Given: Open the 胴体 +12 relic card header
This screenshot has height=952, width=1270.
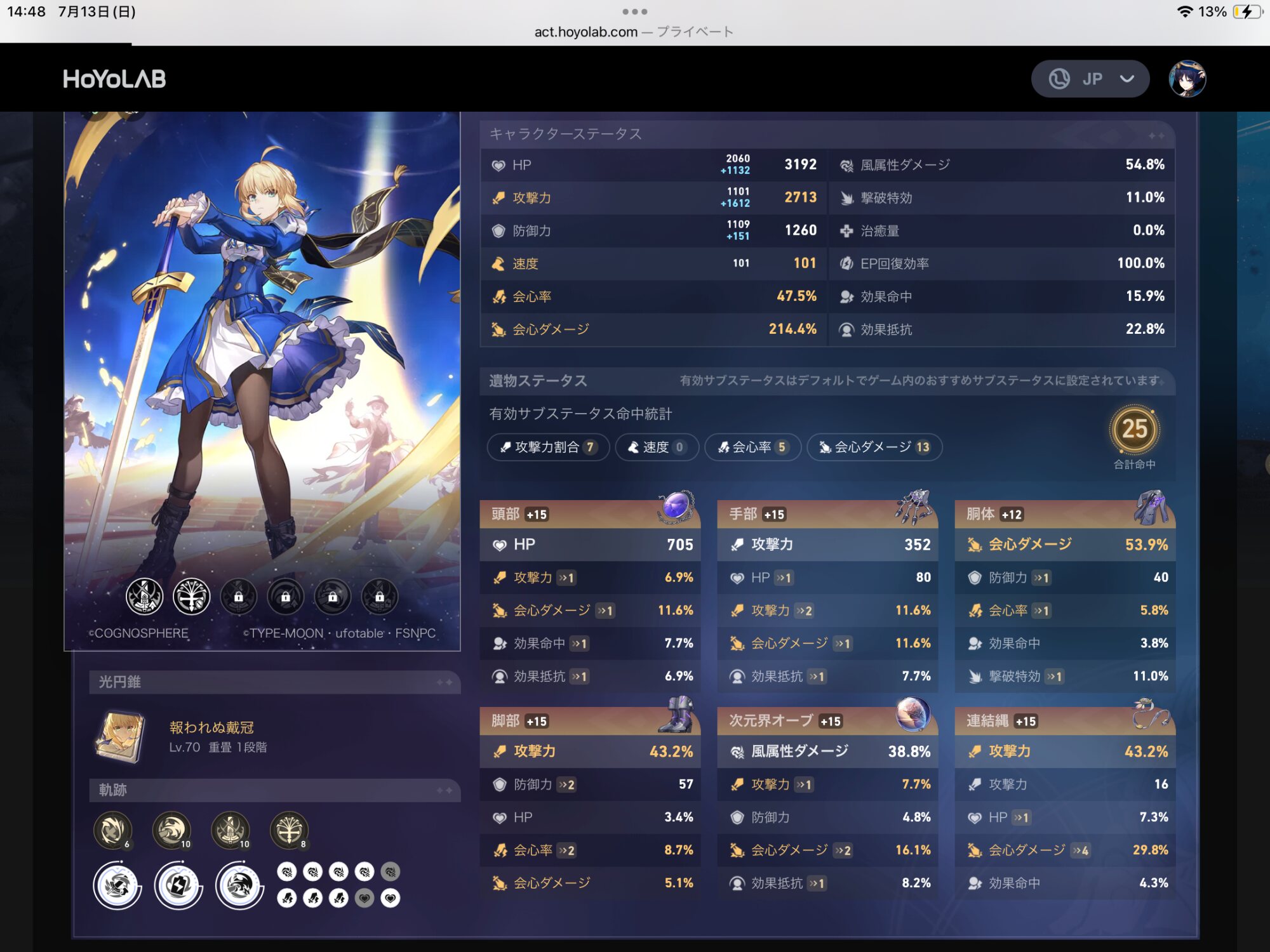Looking at the screenshot, I should tap(1065, 514).
